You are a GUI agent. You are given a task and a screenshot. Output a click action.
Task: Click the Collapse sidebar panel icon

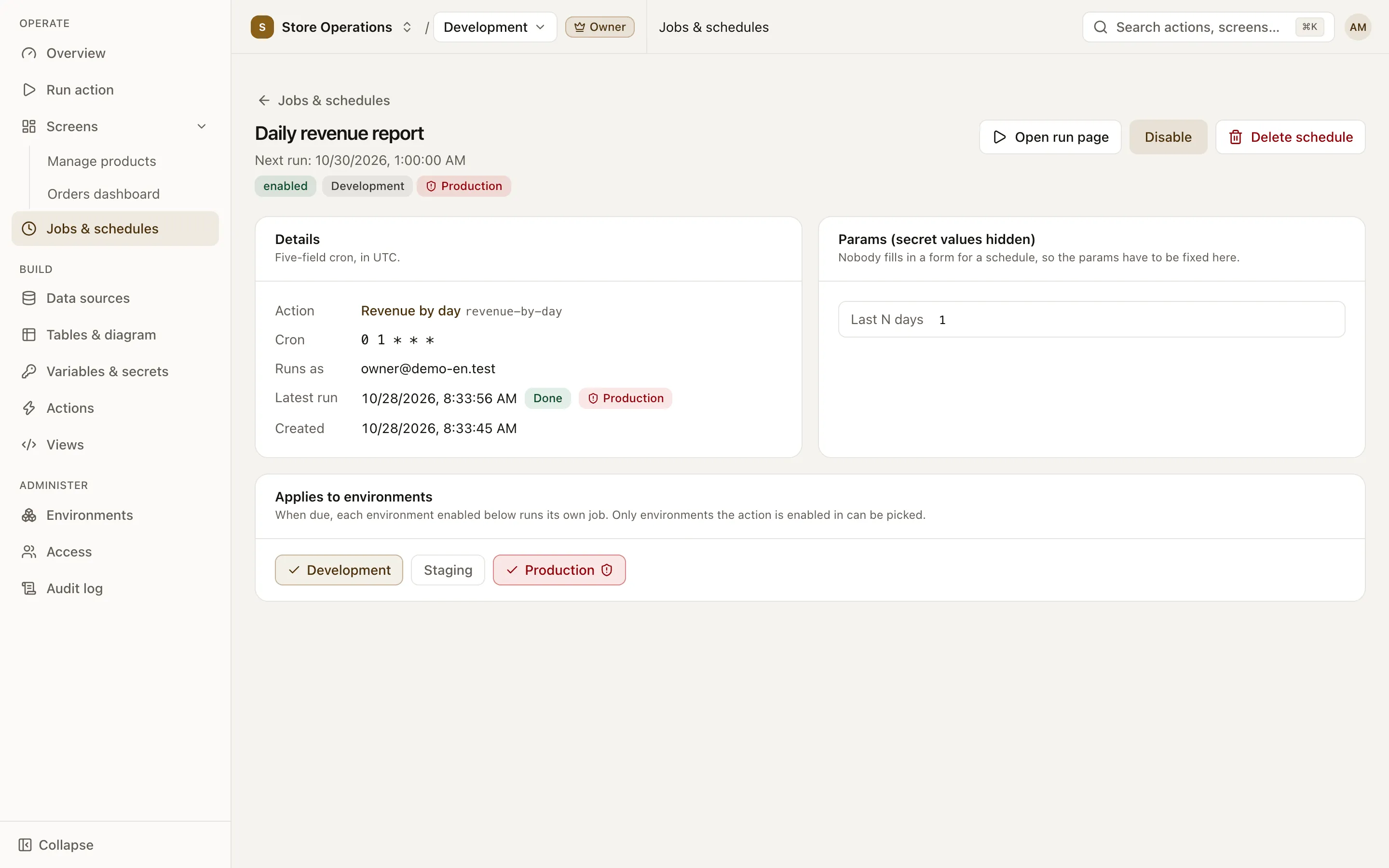25,845
